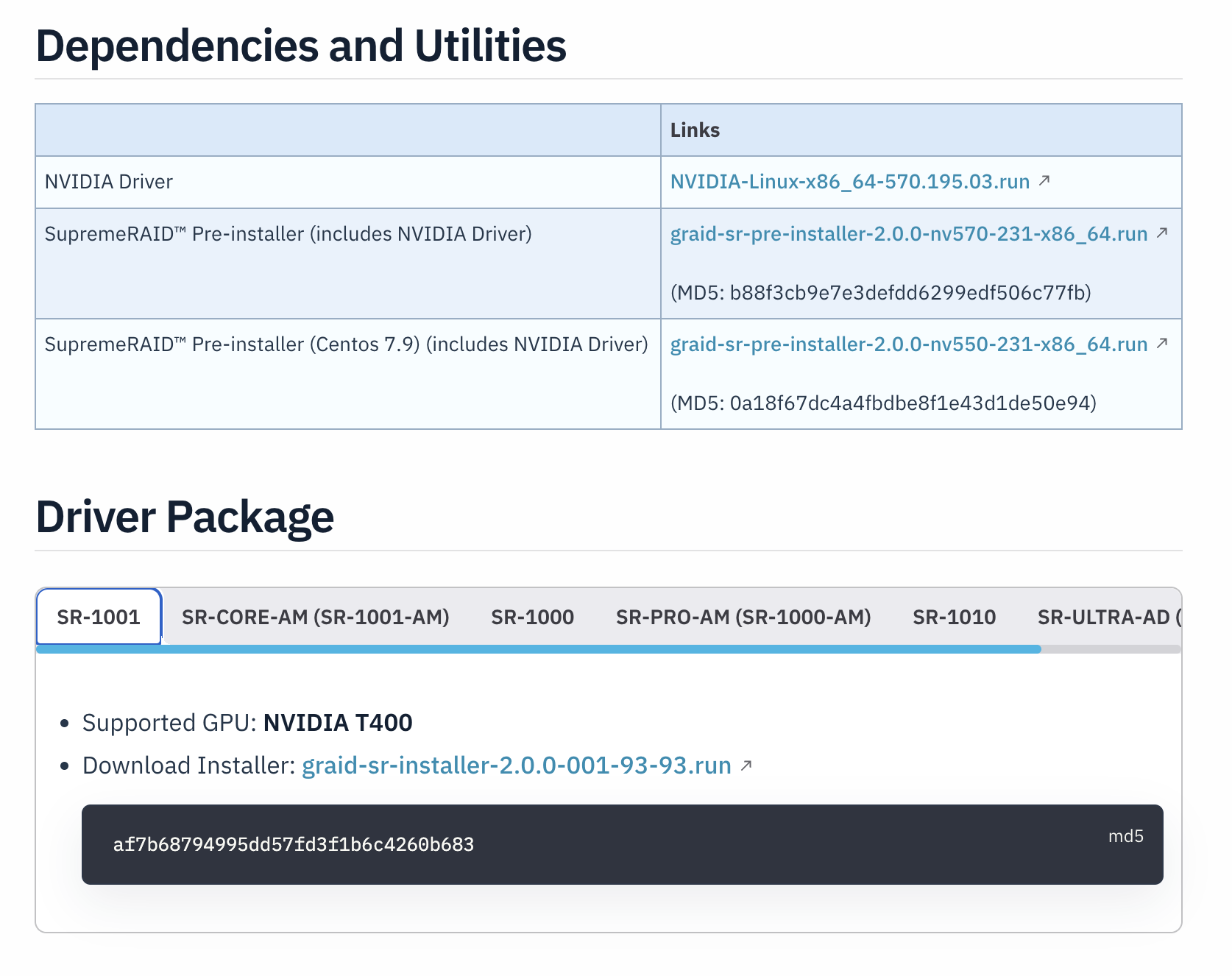
Task: Switch to SR-CORE-AM (SR-1001-AM) tab
Action: [x=316, y=617]
